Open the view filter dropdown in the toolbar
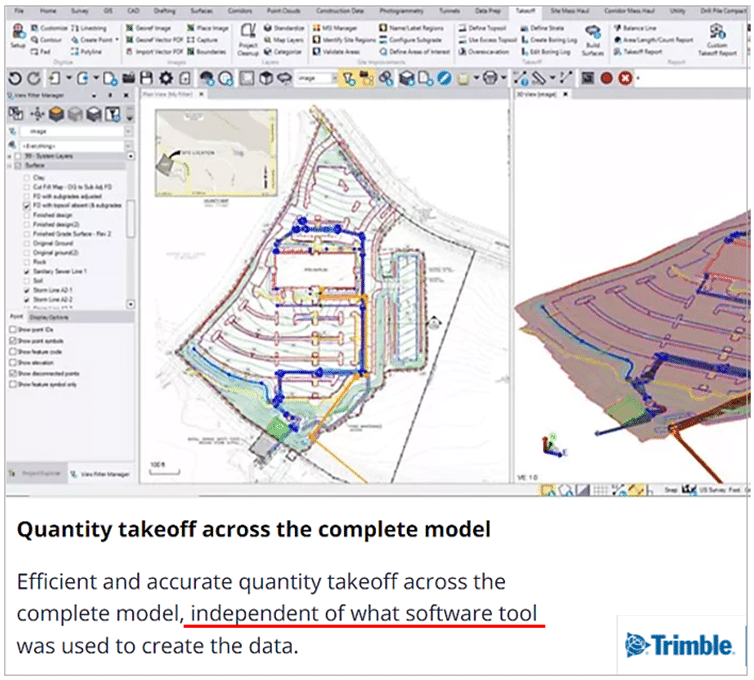754x680 pixels. pos(336,77)
